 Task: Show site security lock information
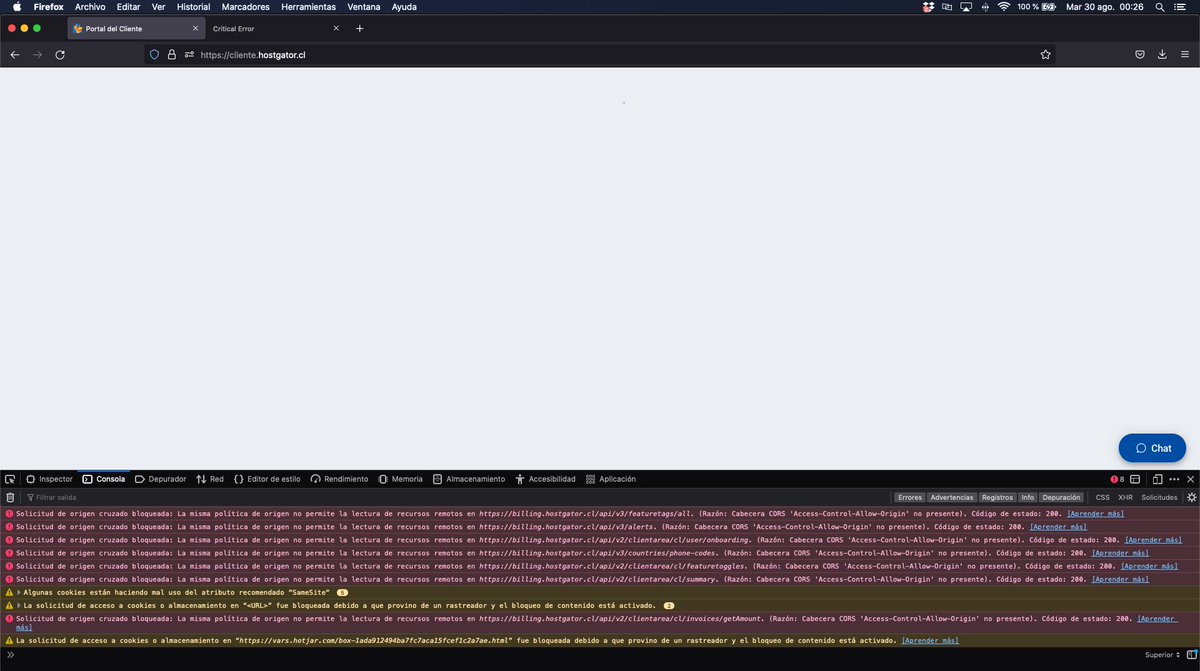[x=171, y=55]
